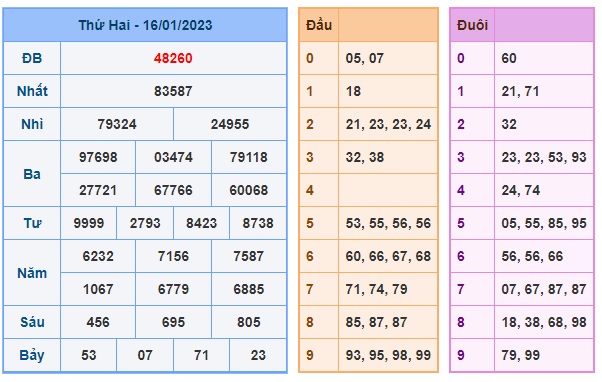Screen dimensions: 602x382
Task: Click the Đuôi column header
Action: tap(472, 25)
